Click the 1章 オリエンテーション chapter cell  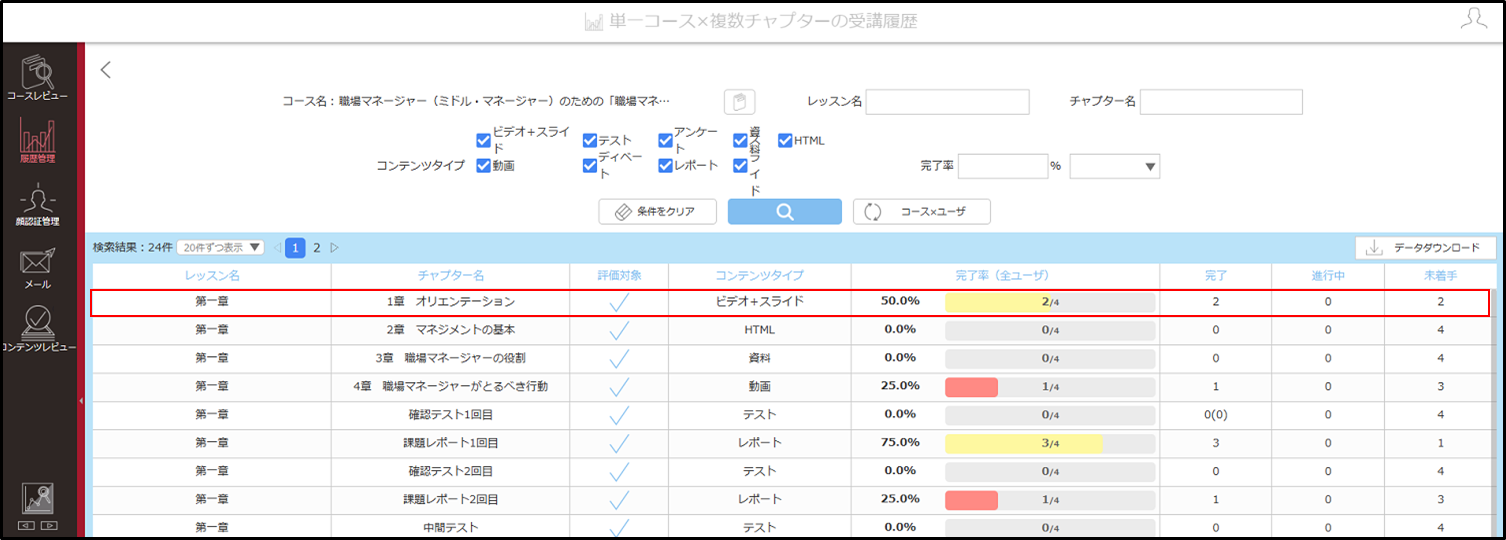[451, 301]
